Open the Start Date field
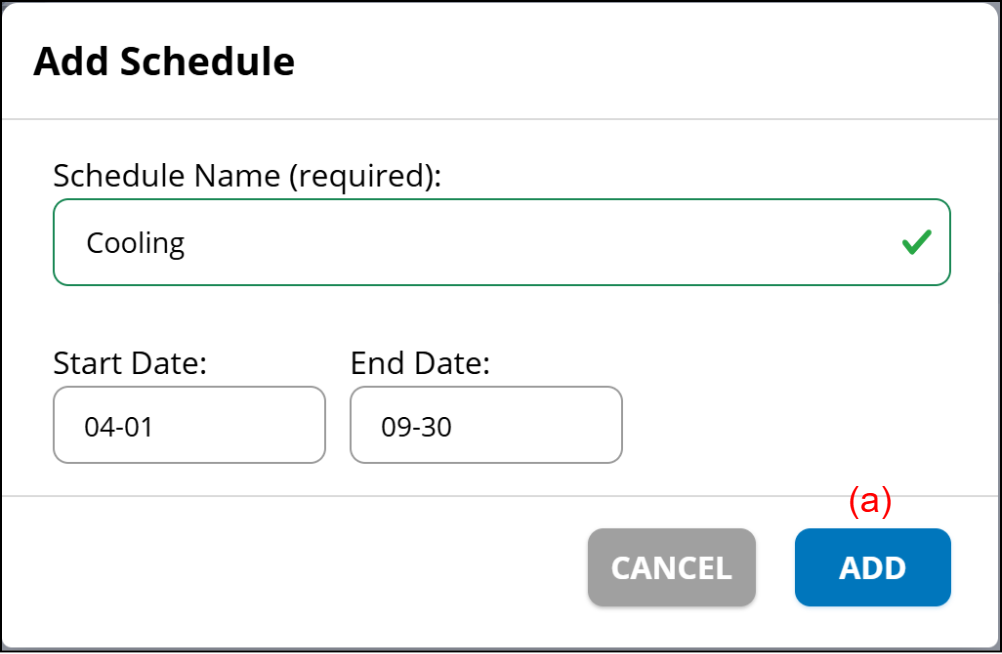Viewport: 1002px width, 654px height. pyautogui.click(x=189, y=425)
